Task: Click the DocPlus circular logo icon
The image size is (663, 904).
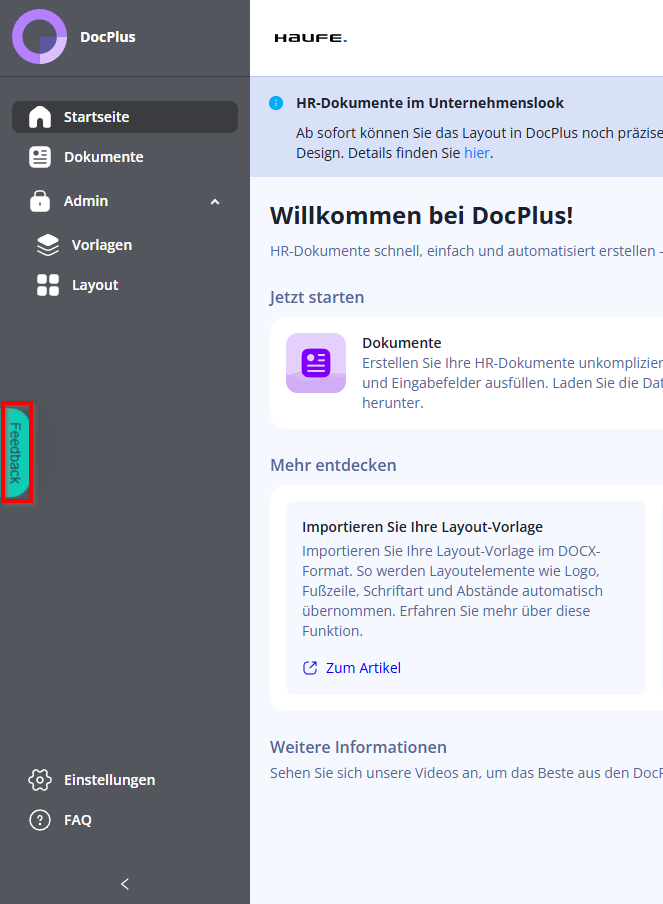Action: (39, 37)
